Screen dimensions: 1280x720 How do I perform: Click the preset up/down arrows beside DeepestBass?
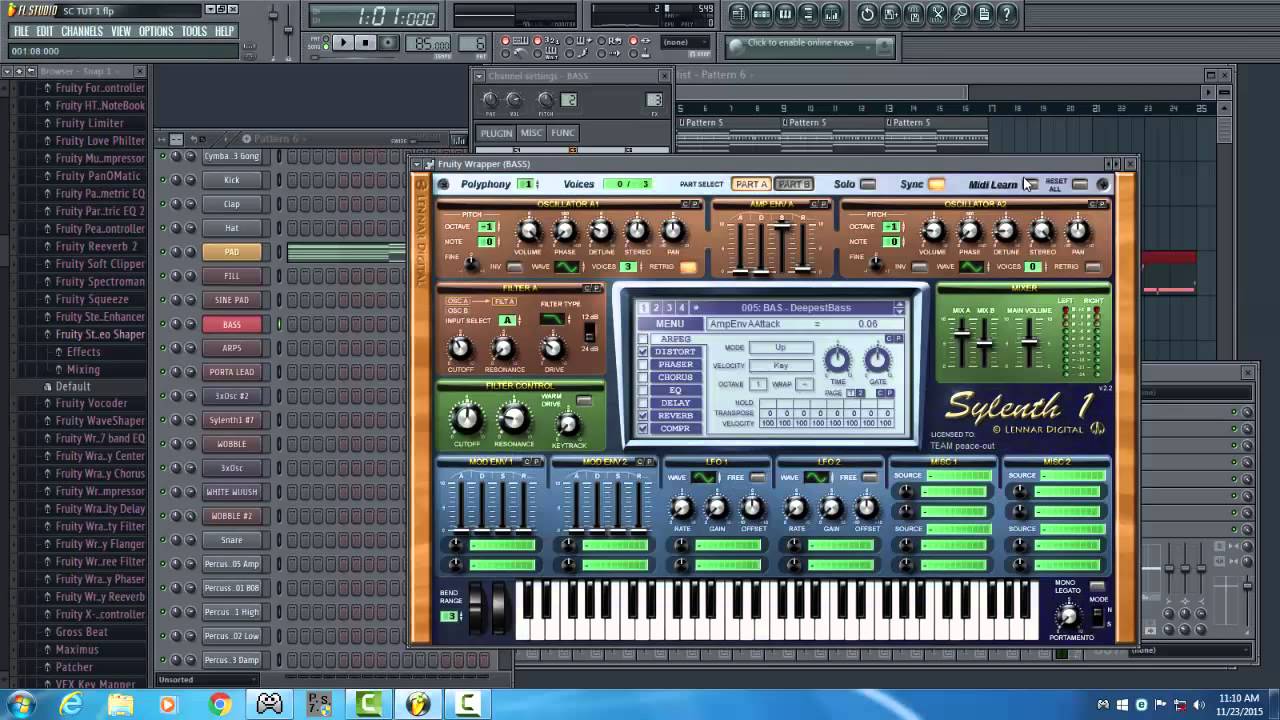tap(898, 308)
